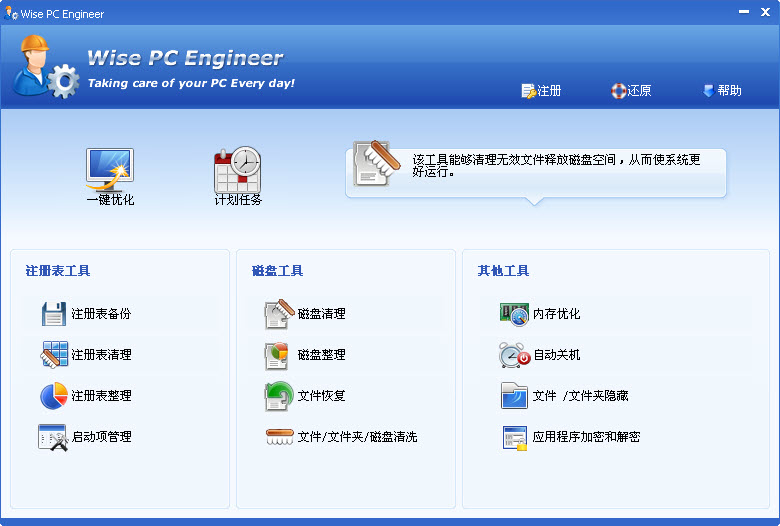Launch 磁盘整理 disk defrag
Image resolution: width=780 pixels, height=526 pixels.
click(x=321, y=355)
